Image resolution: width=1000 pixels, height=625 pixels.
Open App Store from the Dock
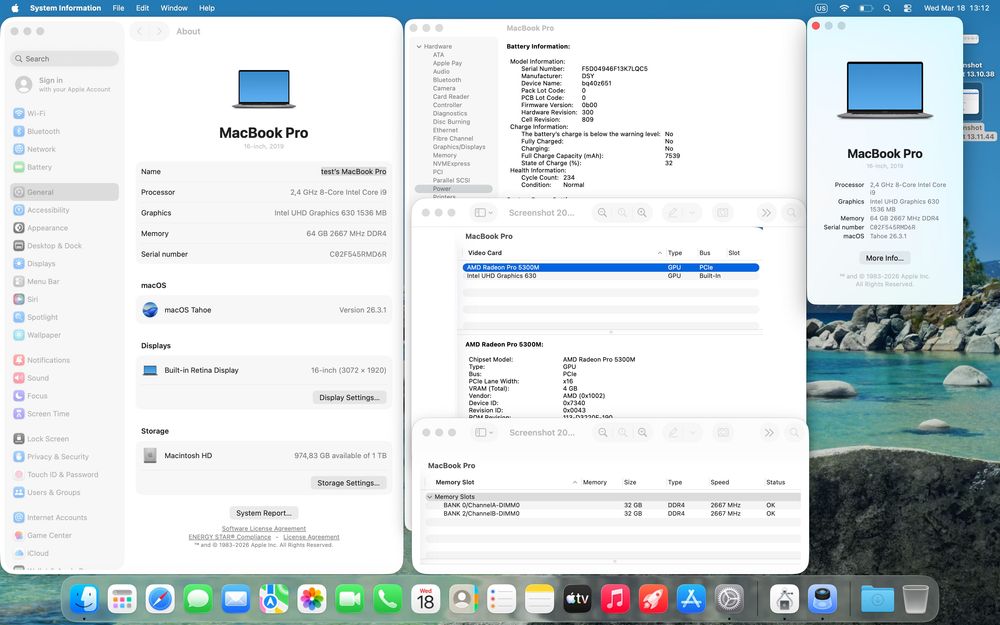click(x=691, y=599)
